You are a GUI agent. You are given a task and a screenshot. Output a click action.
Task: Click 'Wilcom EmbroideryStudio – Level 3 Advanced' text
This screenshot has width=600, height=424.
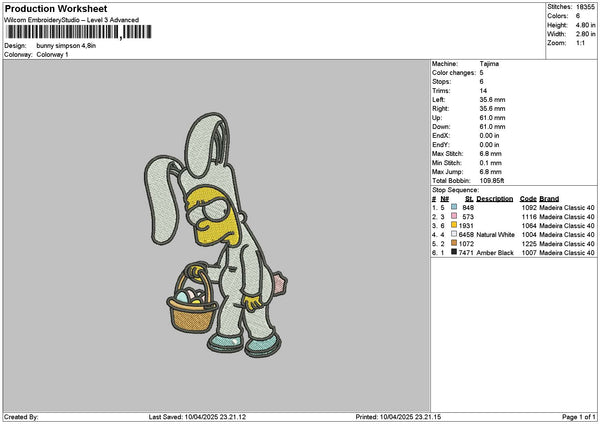pos(72,20)
